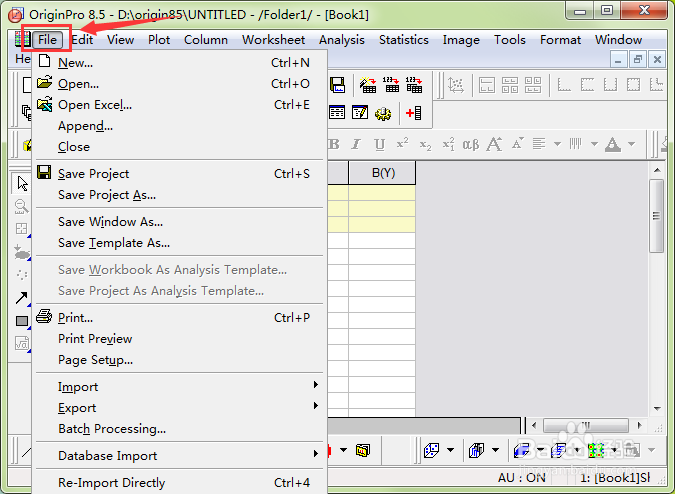Viewport: 675px width, 494px height.
Task: Choose Page Setup... menu entry
Action: (x=180, y=360)
